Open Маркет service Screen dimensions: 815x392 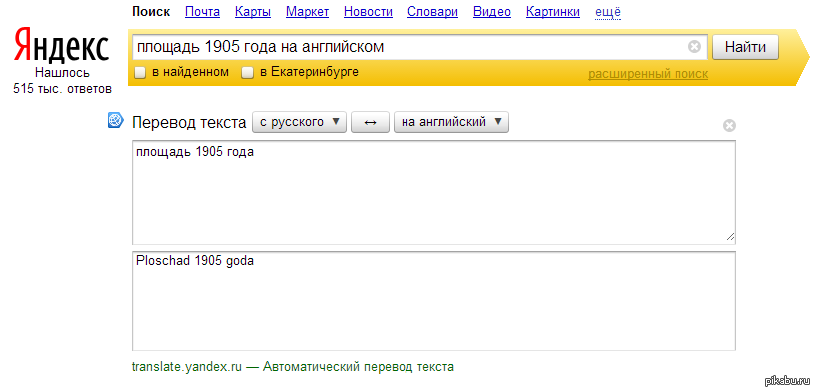[308, 12]
